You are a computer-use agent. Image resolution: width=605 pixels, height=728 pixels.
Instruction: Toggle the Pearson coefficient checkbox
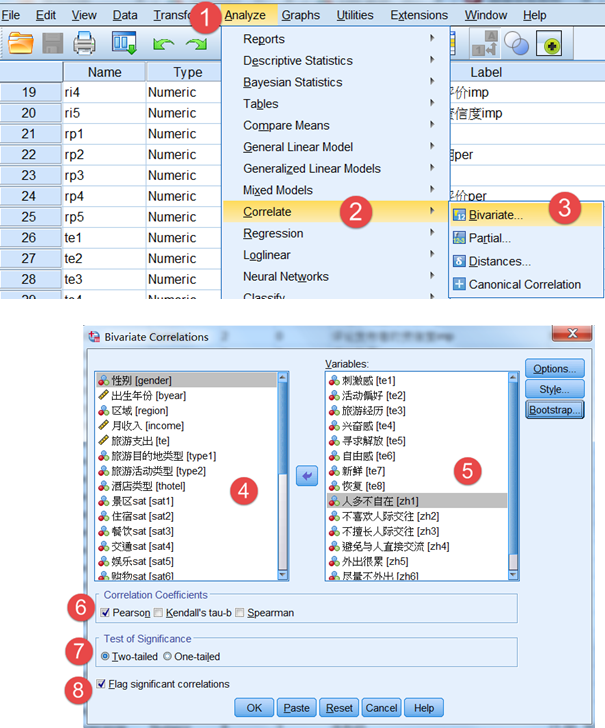tap(105, 612)
